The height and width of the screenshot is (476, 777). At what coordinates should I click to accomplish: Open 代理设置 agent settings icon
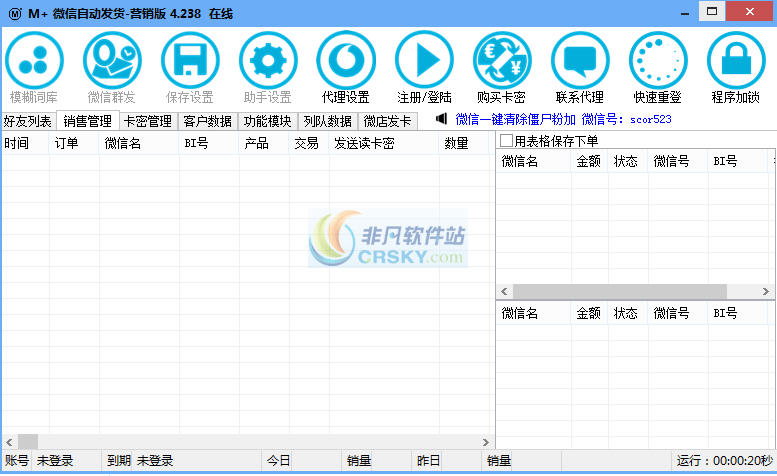(346, 60)
